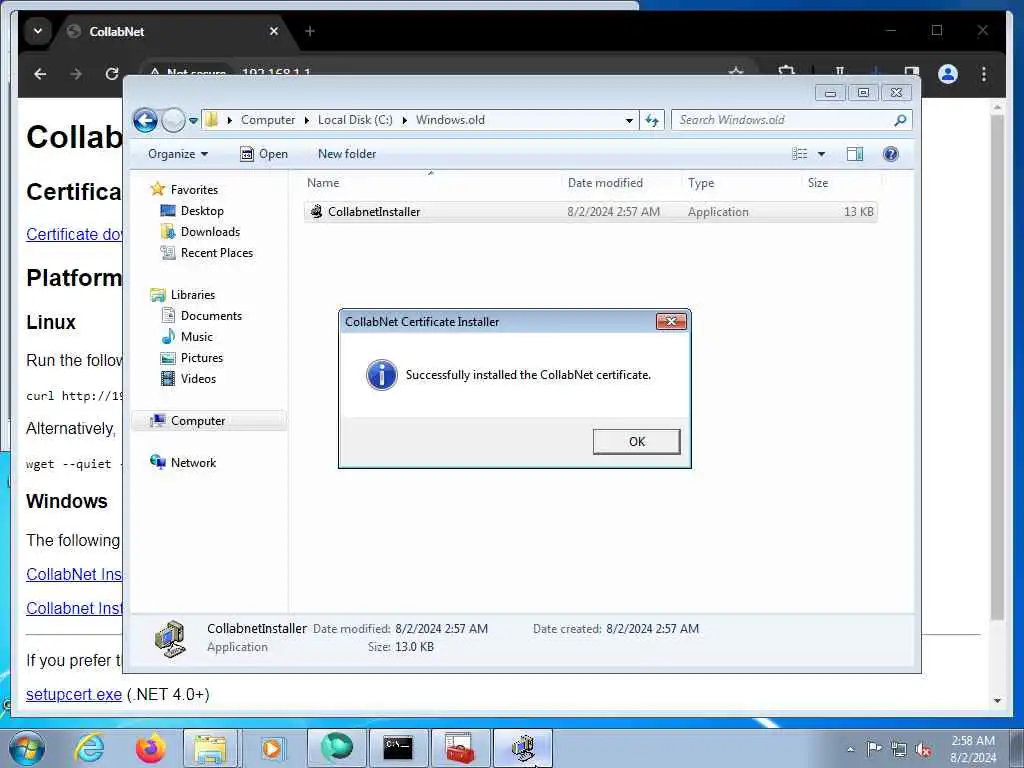The height and width of the screenshot is (768, 1024).
Task: Select Network in the navigation pane
Action: pos(193,463)
